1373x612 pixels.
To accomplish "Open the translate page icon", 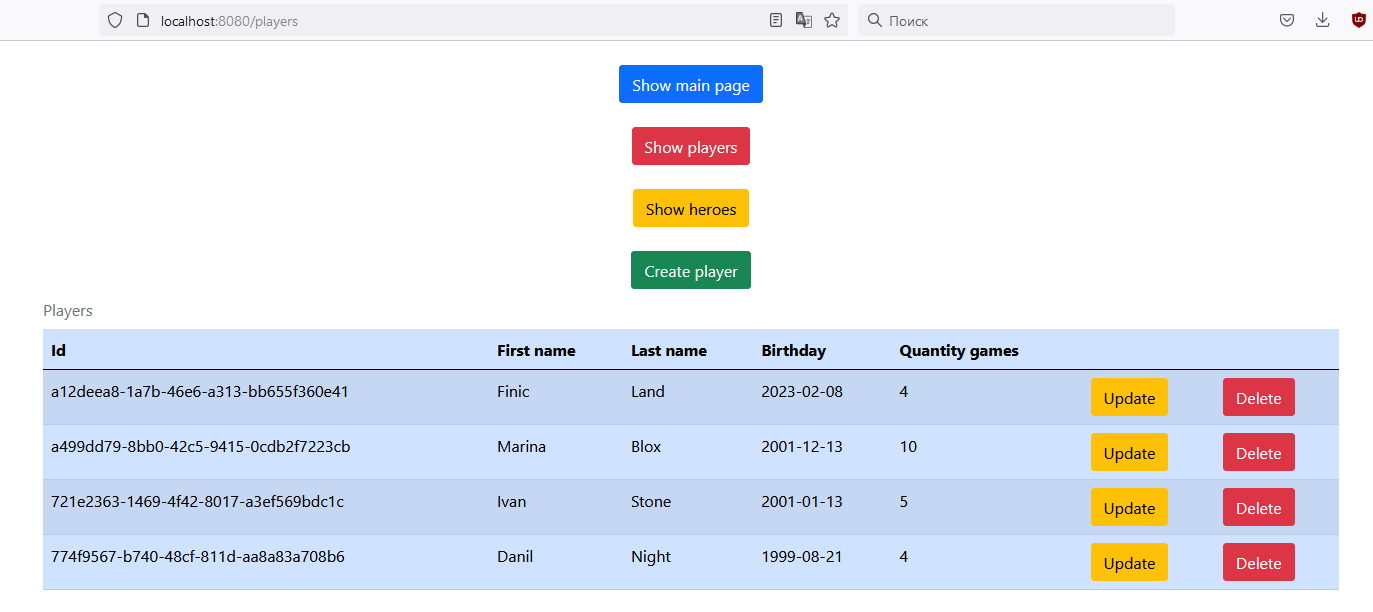I will (803, 19).
